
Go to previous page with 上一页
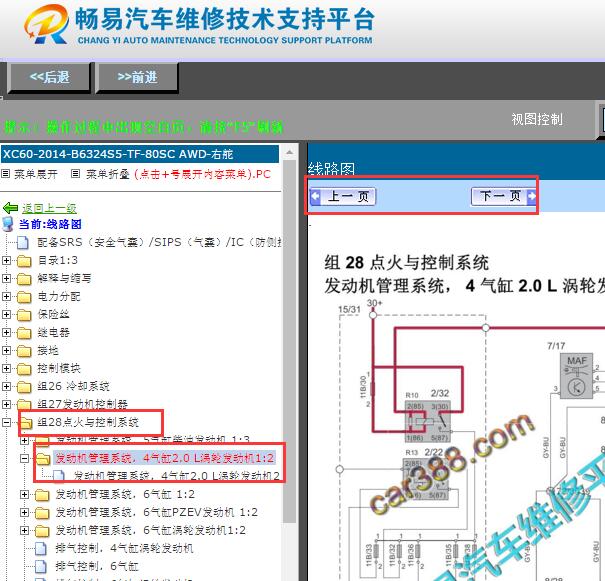click(343, 196)
